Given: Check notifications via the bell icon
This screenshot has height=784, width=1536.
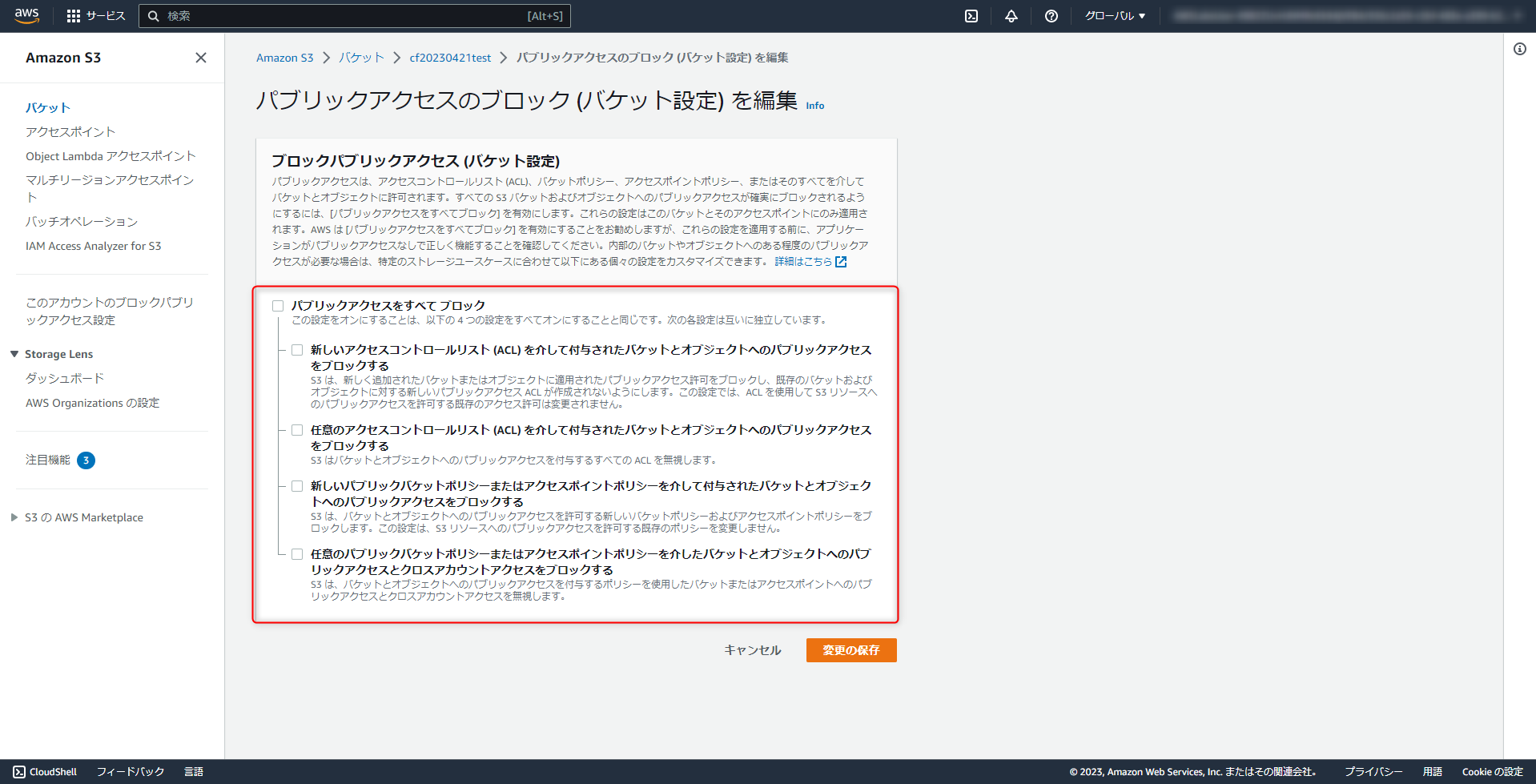Looking at the screenshot, I should (x=1011, y=15).
